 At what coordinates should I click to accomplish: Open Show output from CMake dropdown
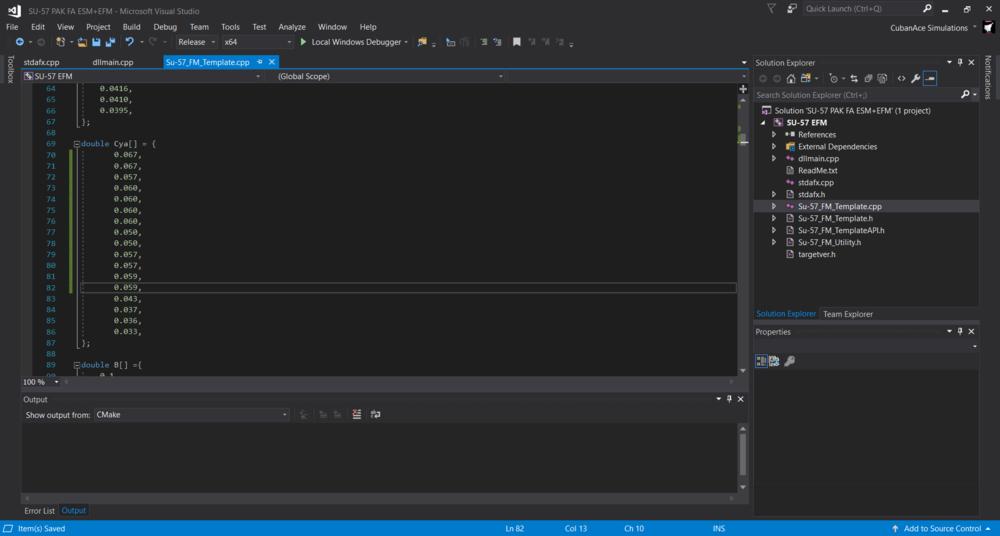coord(191,415)
